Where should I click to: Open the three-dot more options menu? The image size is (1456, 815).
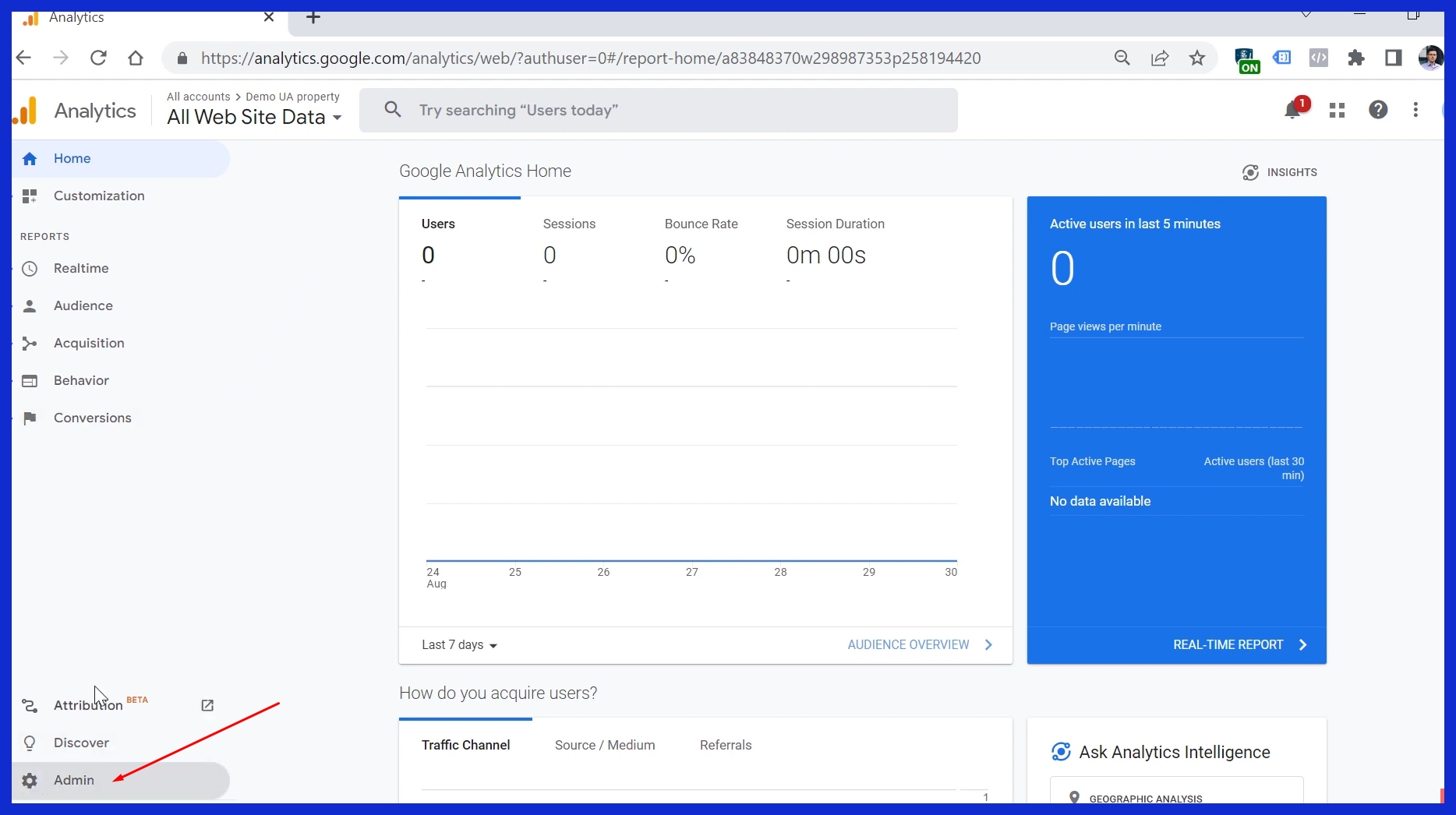[x=1415, y=110]
